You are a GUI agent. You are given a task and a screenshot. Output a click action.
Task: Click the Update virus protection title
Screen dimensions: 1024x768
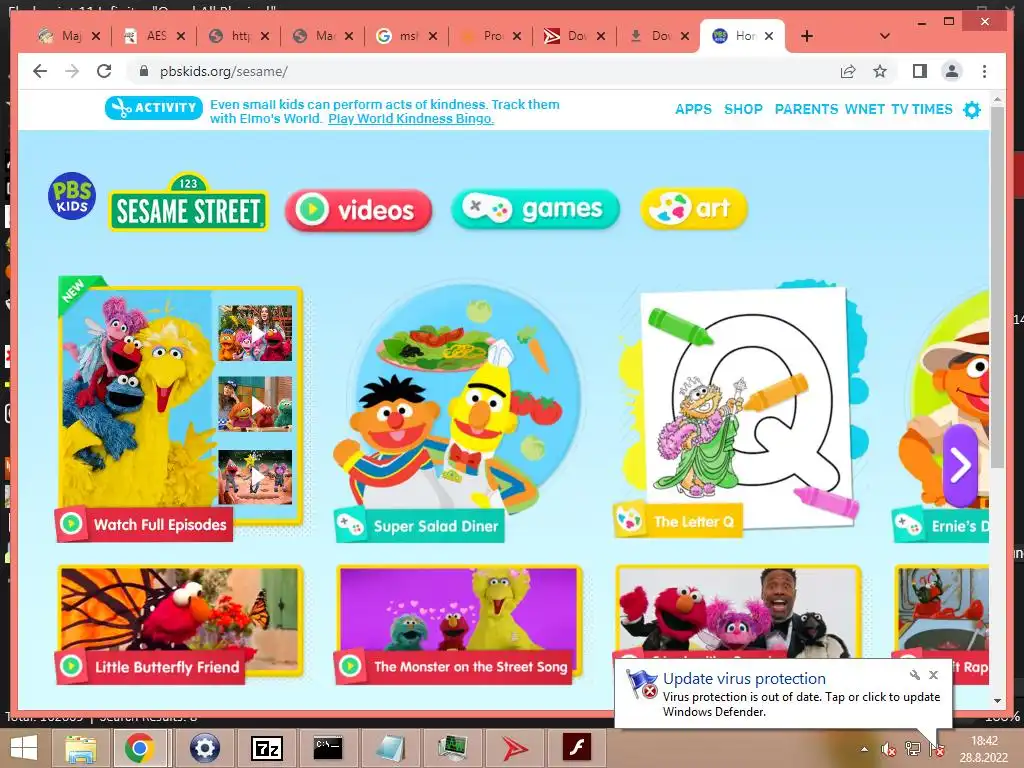point(744,679)
